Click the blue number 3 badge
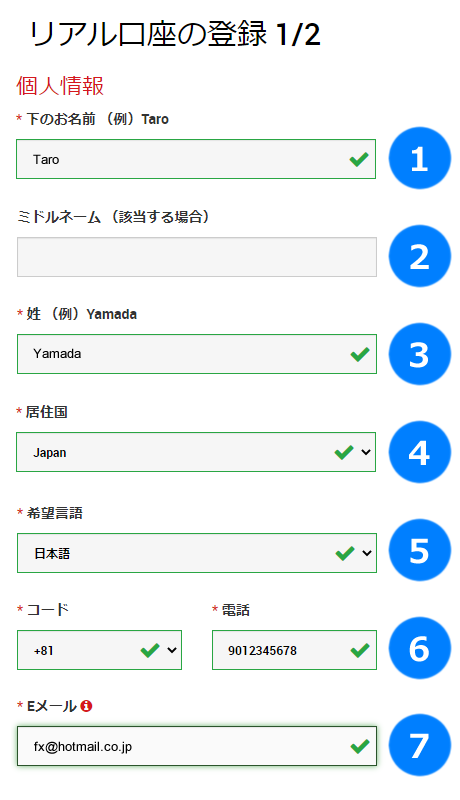The height and width of the screenshot is (800, 460). (x=419, y=354)
